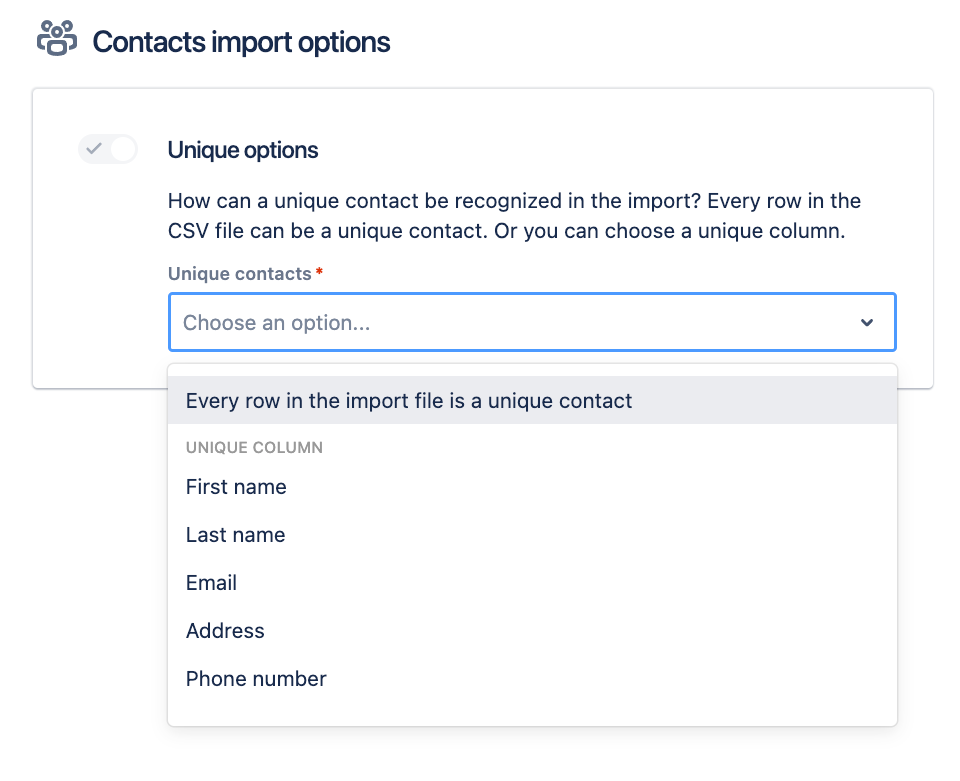Click the unique contact description paragraph
The height and width of the screenshot is (781, 960).
[514, 216]
